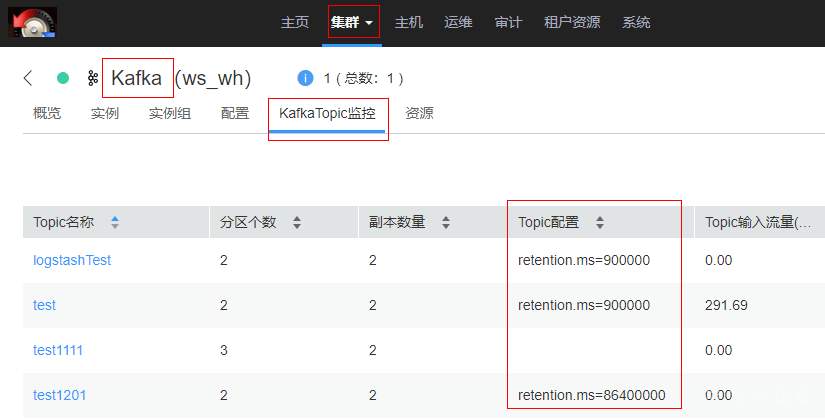Open the 租户资源 menu

[572, 23]
